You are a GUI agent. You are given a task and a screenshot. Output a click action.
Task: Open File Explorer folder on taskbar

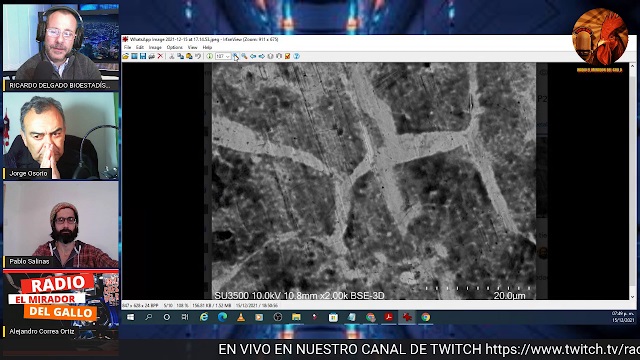296,317
